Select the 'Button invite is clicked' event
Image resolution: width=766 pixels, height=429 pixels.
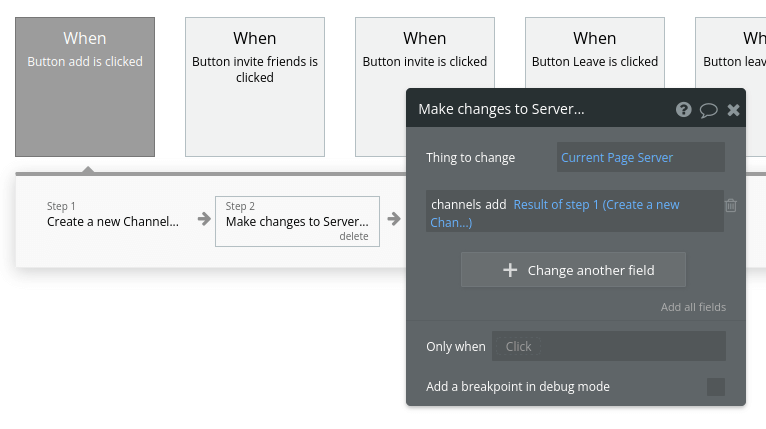[425, 53]
